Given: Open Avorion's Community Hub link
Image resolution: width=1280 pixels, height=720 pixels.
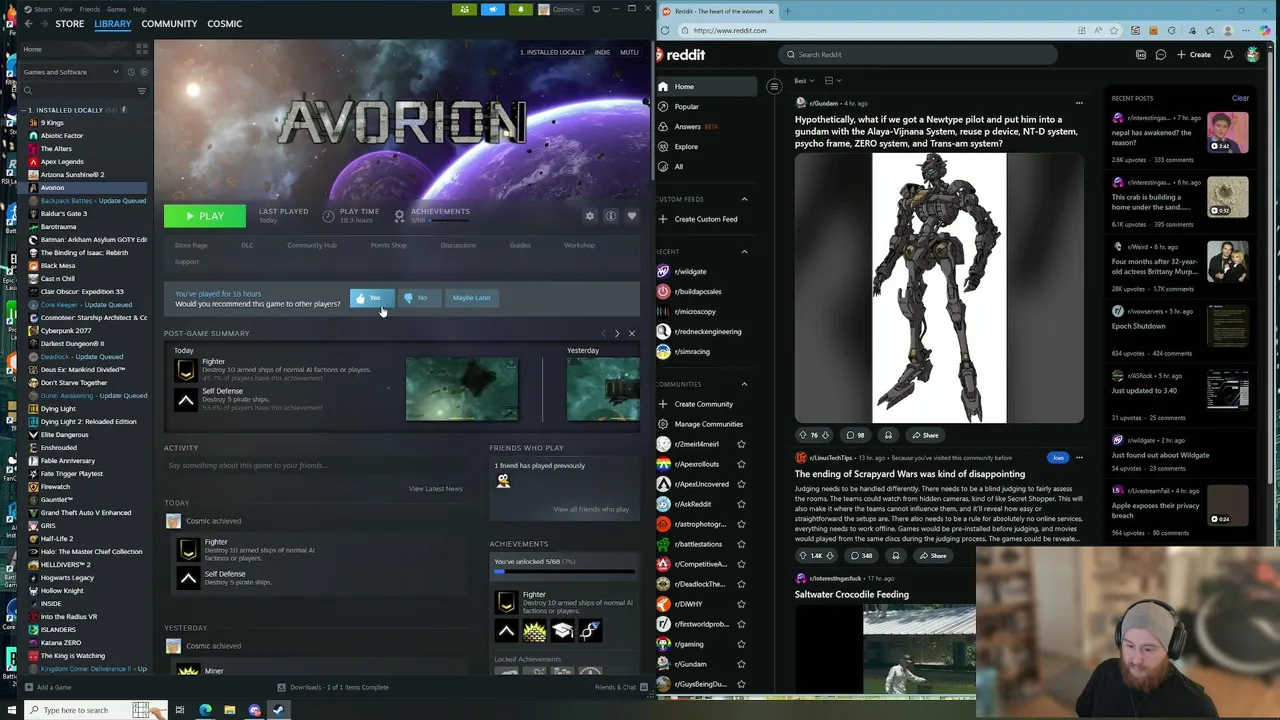Looking at the screenshot, I should click(x=312, y=245).
